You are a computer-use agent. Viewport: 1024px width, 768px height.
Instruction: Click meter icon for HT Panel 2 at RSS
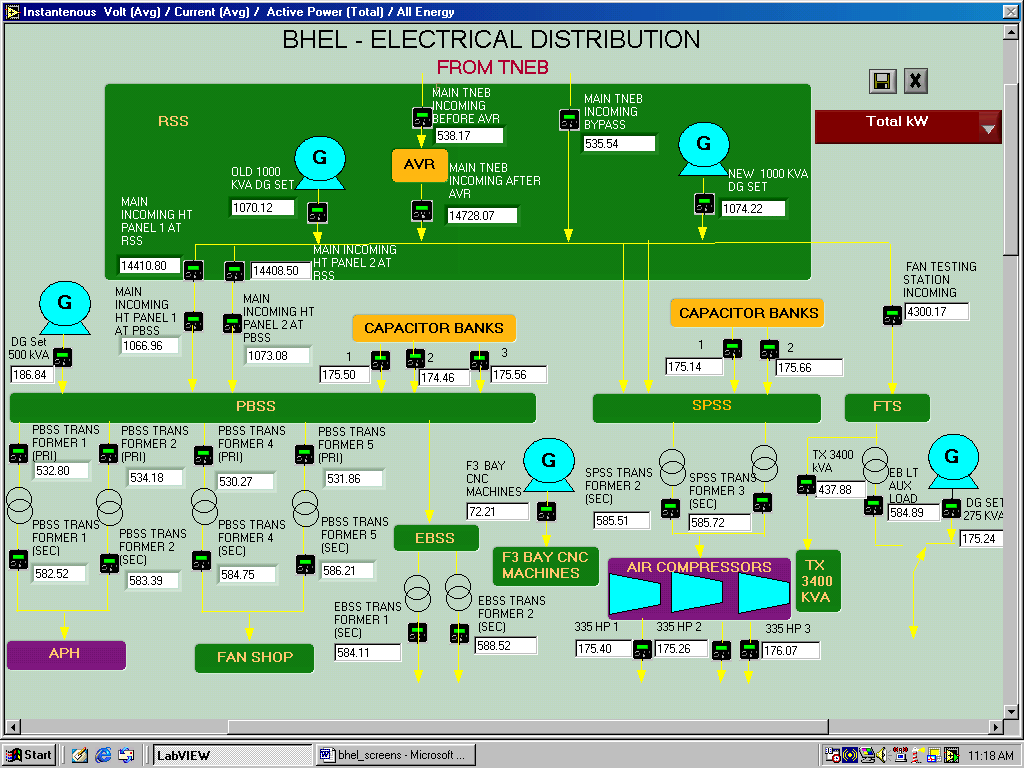point(234,271)
